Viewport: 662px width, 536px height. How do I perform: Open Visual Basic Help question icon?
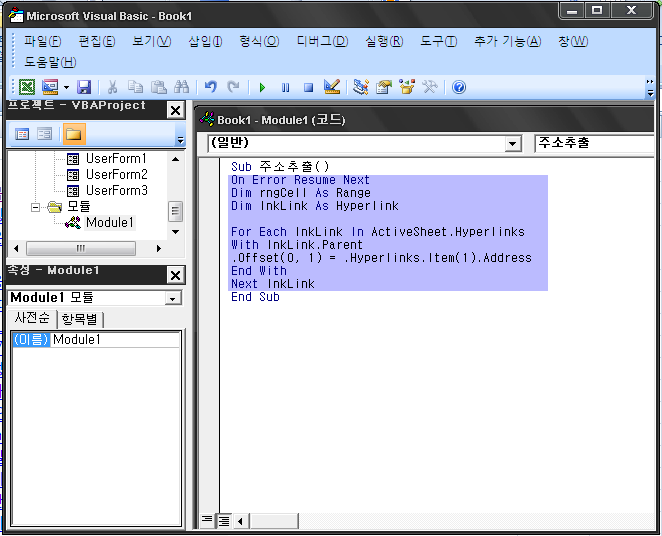(459, 87)
